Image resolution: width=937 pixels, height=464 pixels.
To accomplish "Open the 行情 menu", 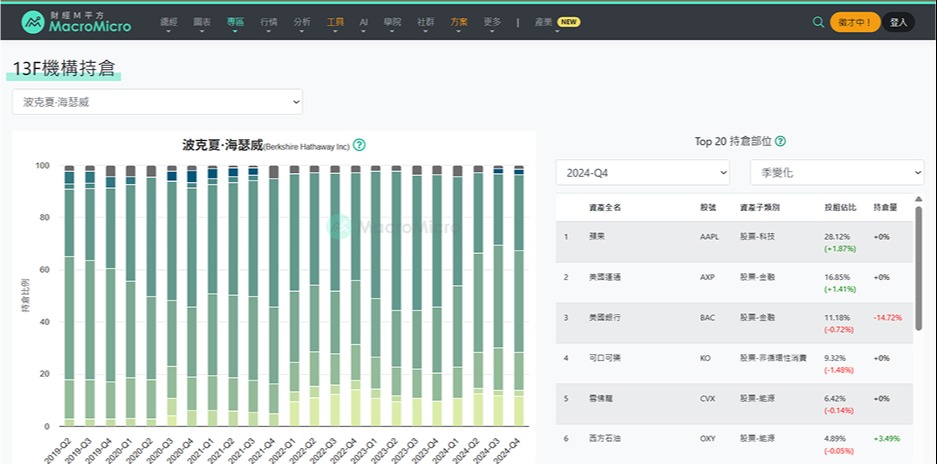I will click(x=268, y=22).
